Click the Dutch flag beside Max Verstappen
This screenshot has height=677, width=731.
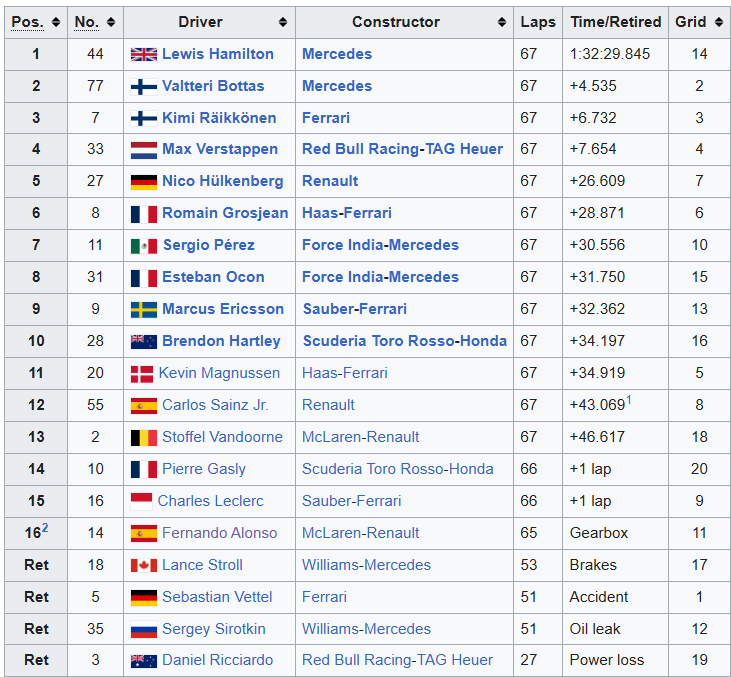point(144,150)
